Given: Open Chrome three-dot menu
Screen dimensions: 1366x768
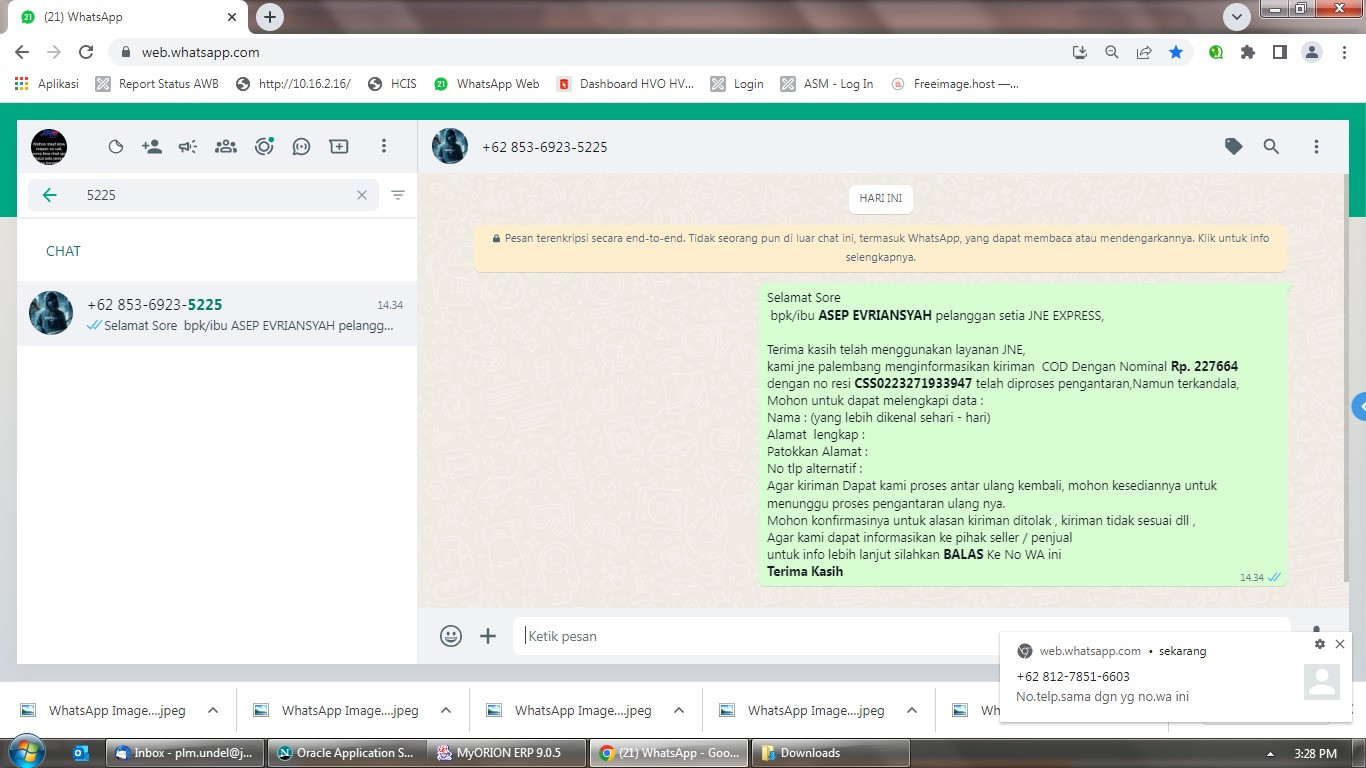Looking at the screenshot, I should coord(1344,52).
